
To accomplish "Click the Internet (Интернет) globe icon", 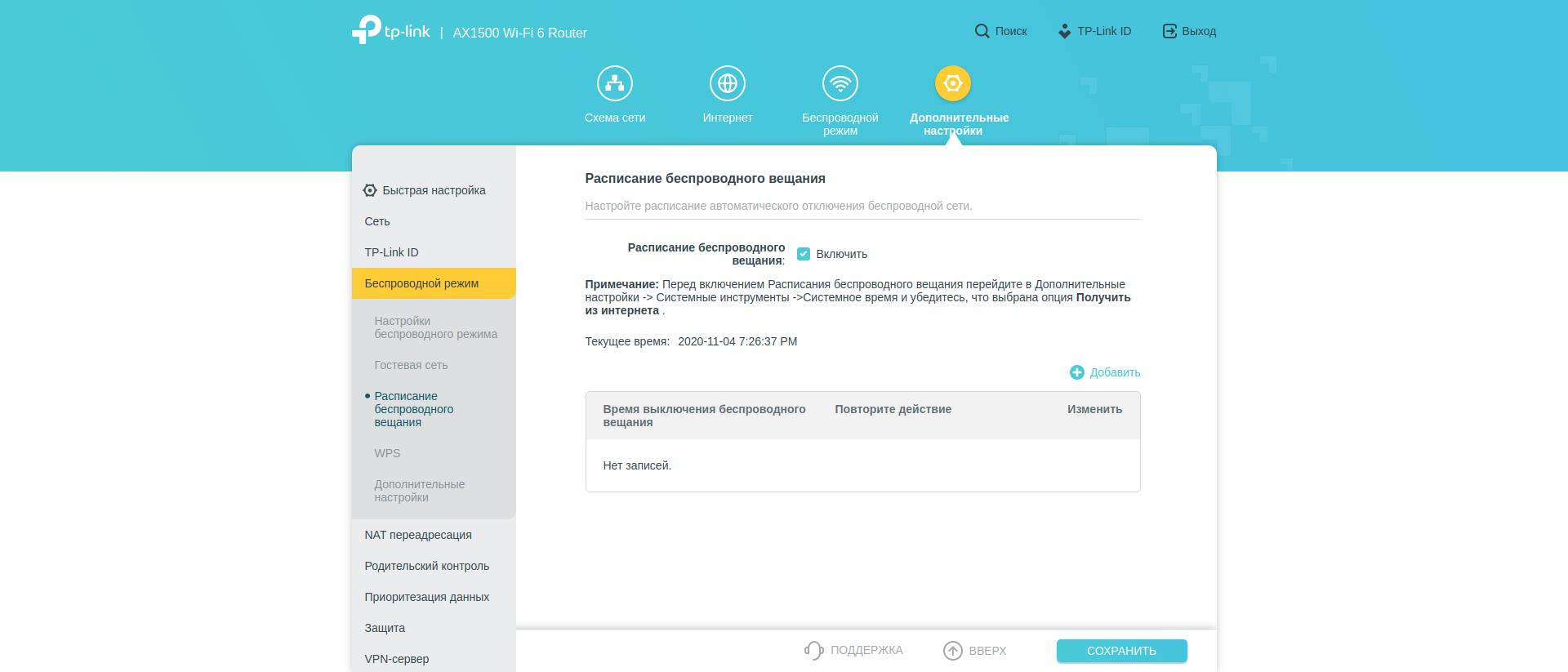I will pos(727,83).
